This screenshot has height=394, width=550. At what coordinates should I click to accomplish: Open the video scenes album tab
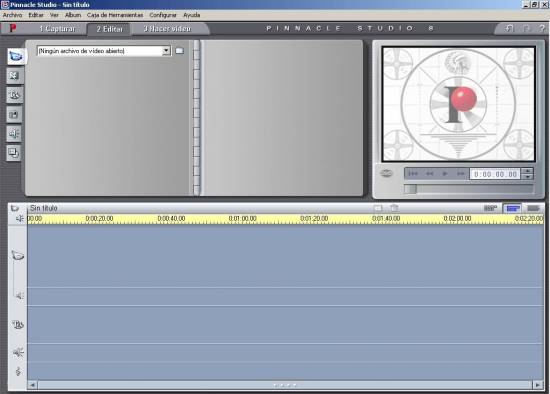pos(16,56)
